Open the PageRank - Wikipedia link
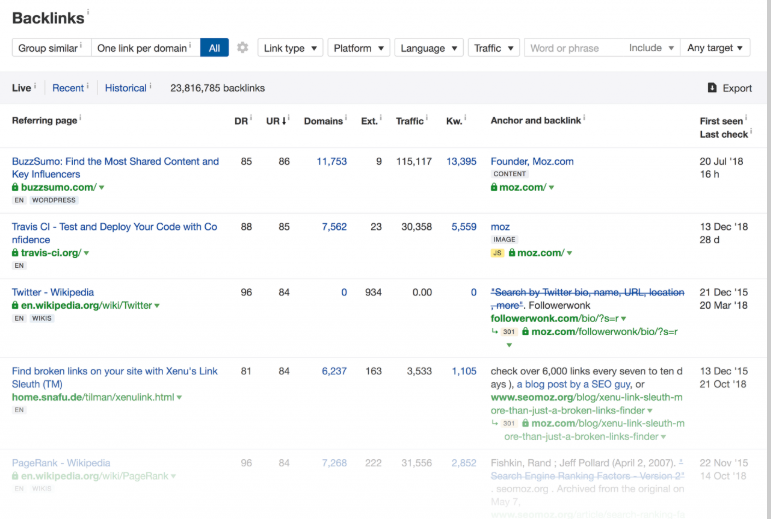 (61, 462)
